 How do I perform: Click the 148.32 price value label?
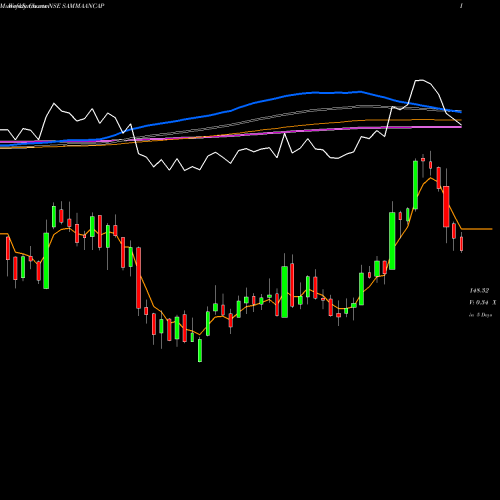click(479, 291)
